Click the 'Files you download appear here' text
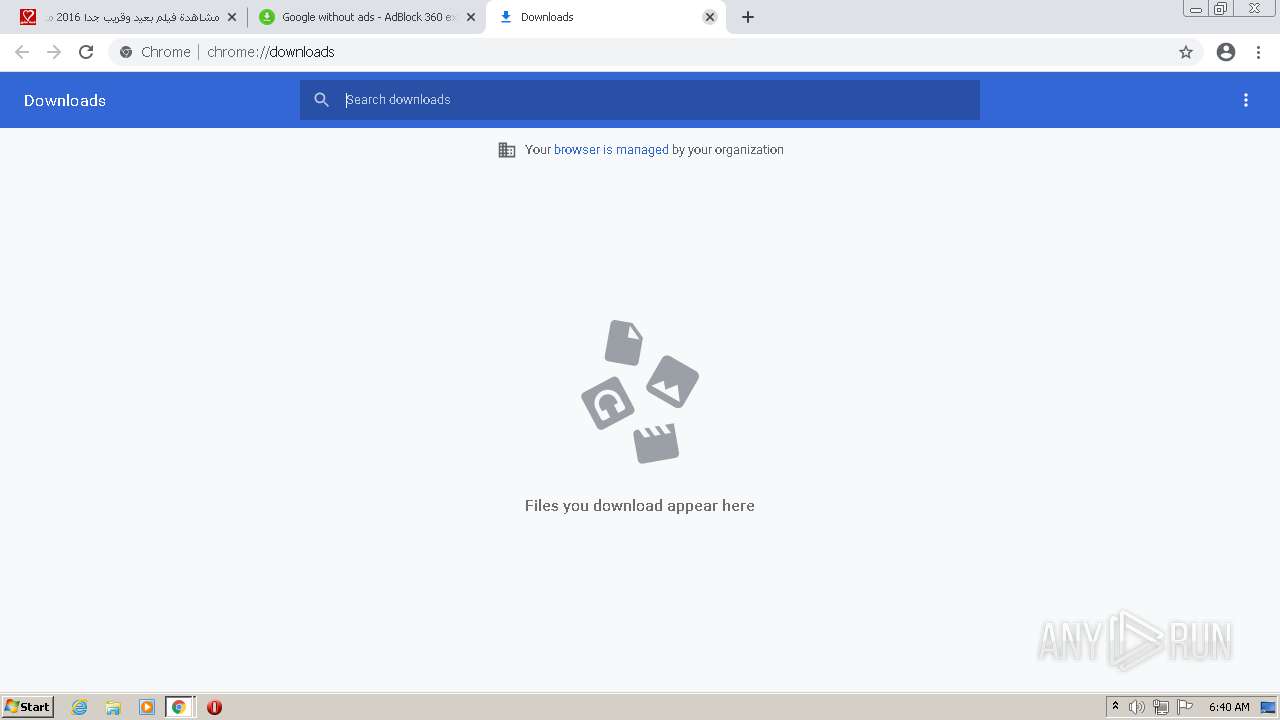 coord(640,506)
